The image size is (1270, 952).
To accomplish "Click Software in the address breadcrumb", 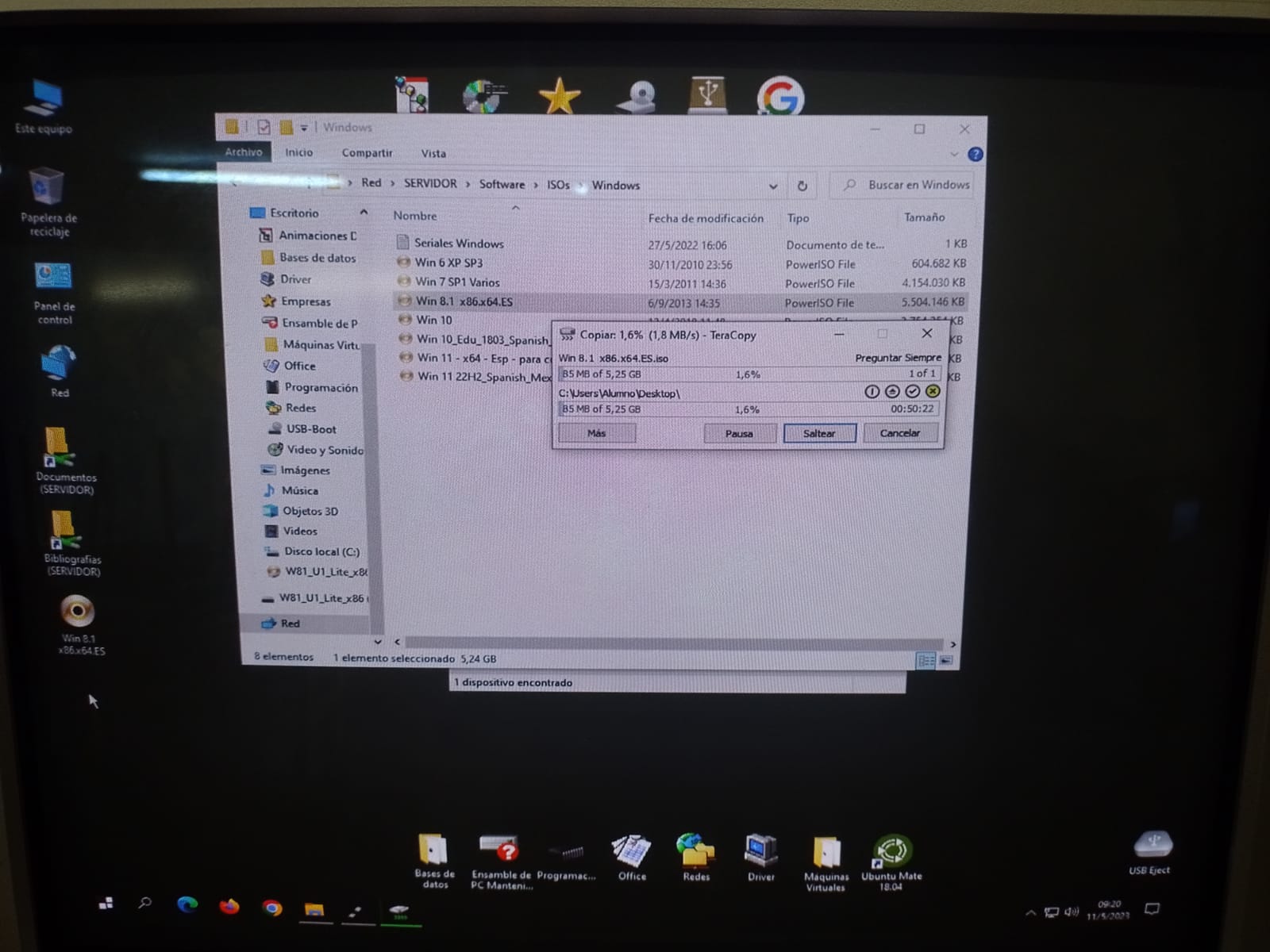I will click(x=502, y=184).
